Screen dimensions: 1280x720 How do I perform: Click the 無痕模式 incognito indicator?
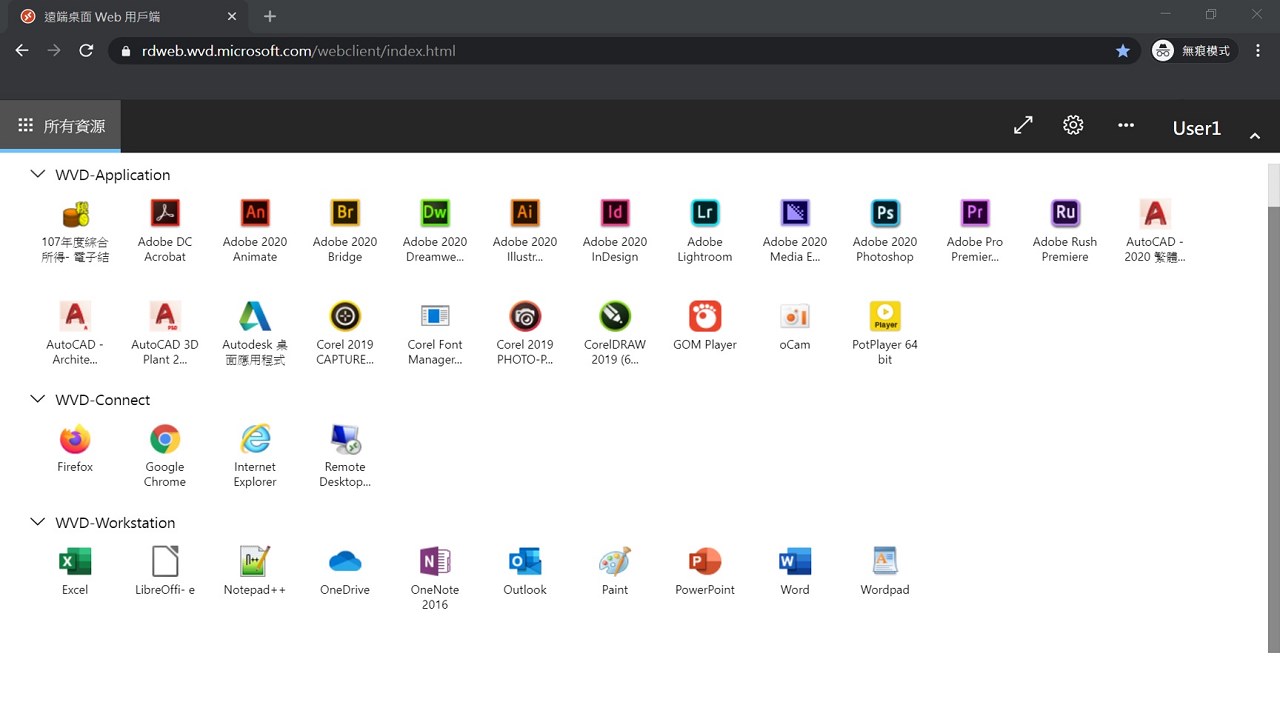1194,50
